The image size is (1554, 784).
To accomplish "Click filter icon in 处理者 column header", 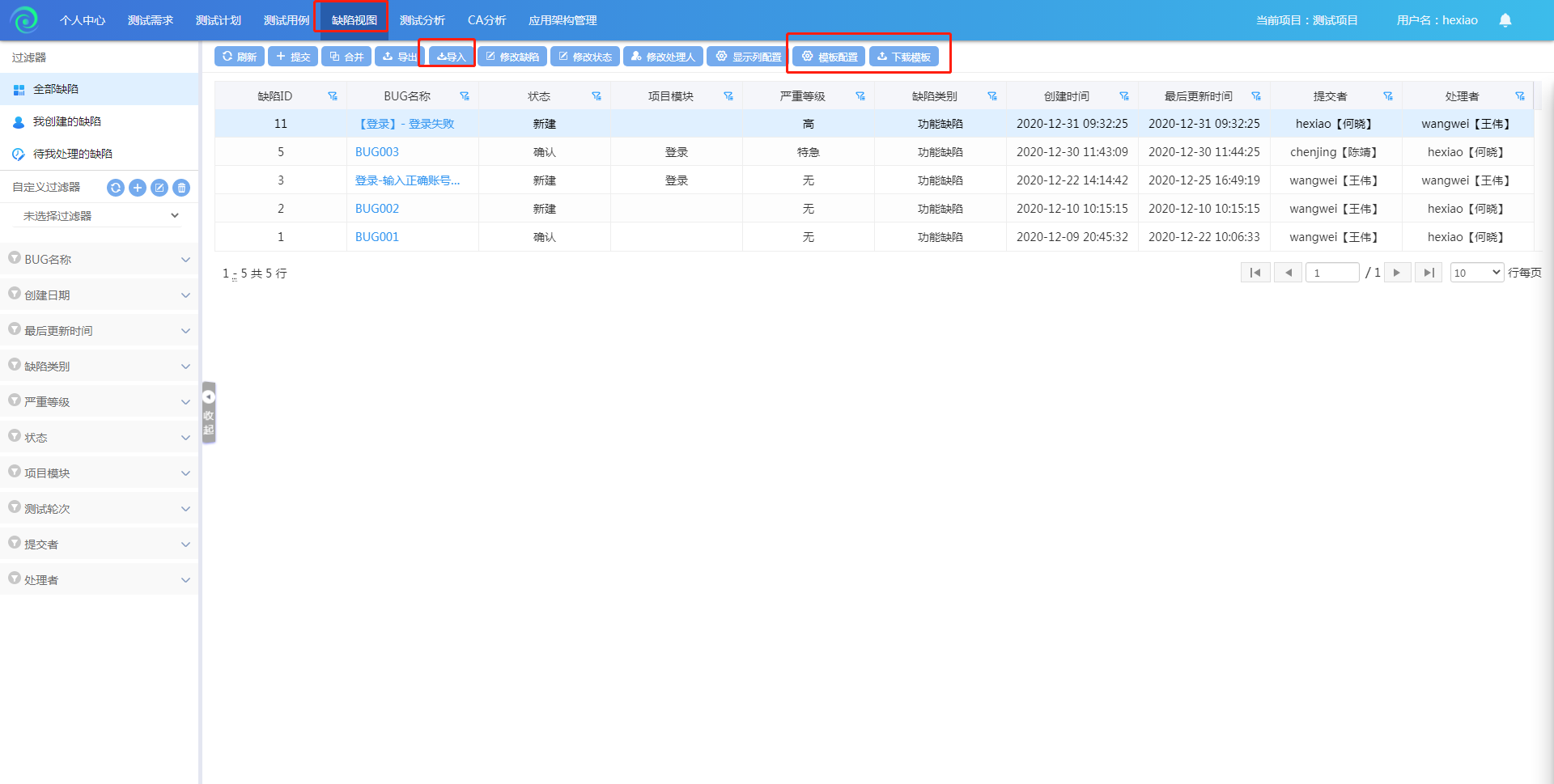I will [x=1520, y=96].
